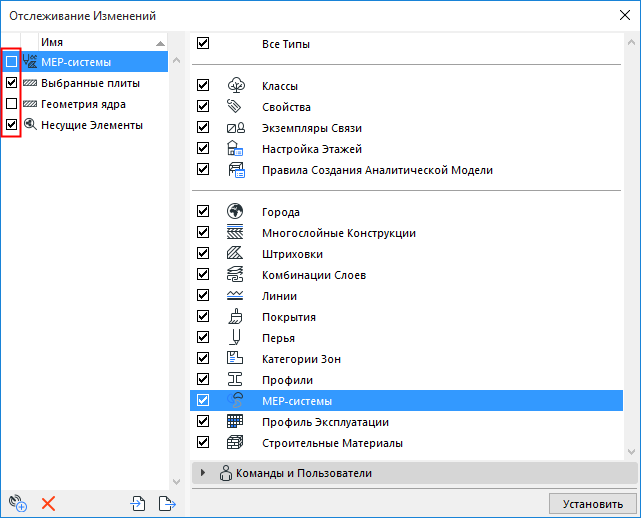
Task: Toggle the Перья checkbox
Action: pyautogui.click(x=203, y=337)
